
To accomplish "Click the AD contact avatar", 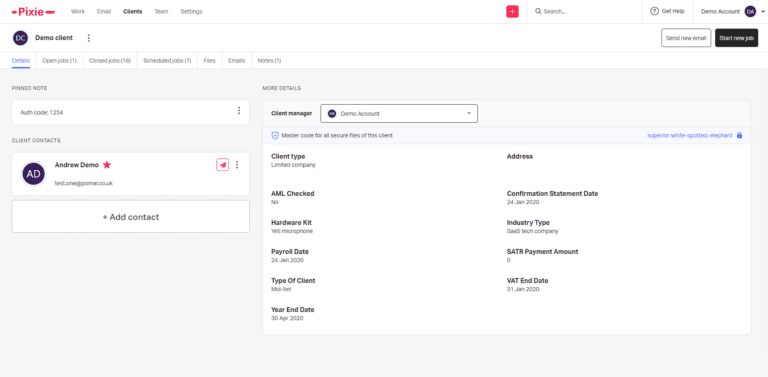I will pos(34,174).
